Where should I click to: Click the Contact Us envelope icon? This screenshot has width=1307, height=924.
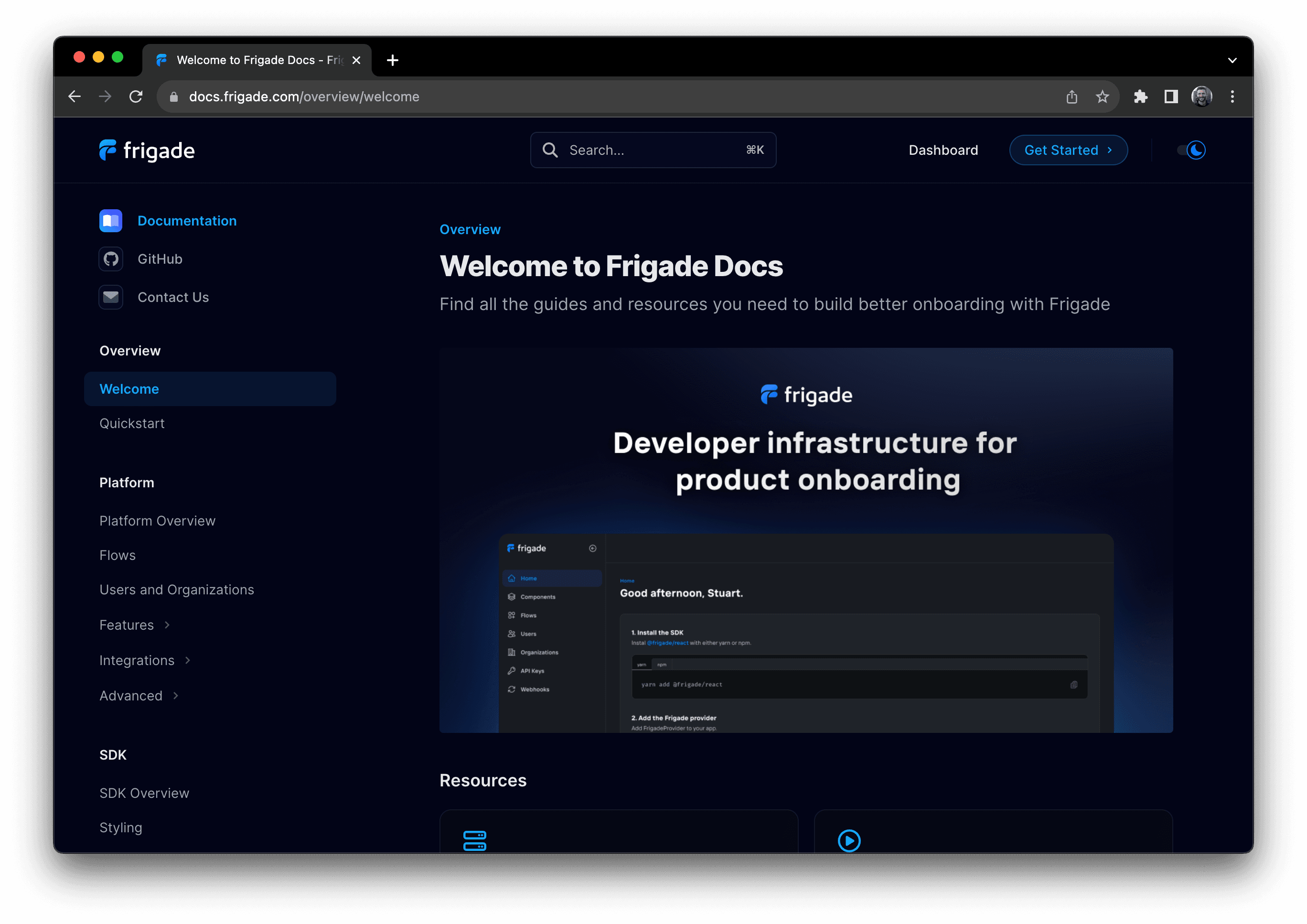pos(110,297)
